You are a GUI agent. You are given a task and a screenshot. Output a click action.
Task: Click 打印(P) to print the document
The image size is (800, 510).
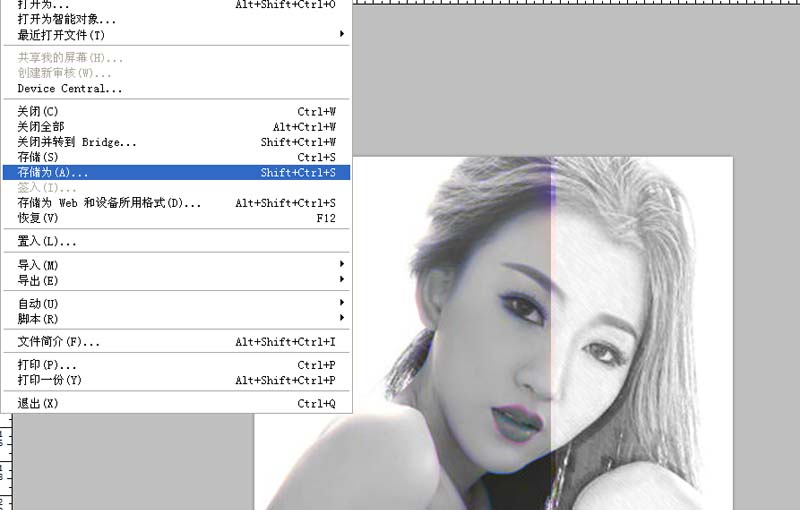(47, 365)
